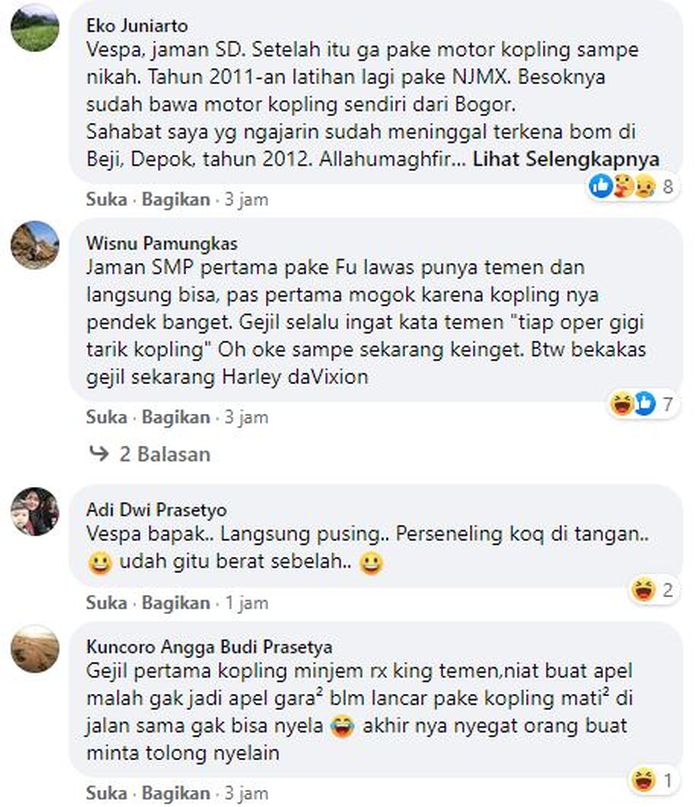The height and width of the screenshot is (807, 700).
Task: Open the Eko Juniarto name link
Action: (x=137, y=26)
